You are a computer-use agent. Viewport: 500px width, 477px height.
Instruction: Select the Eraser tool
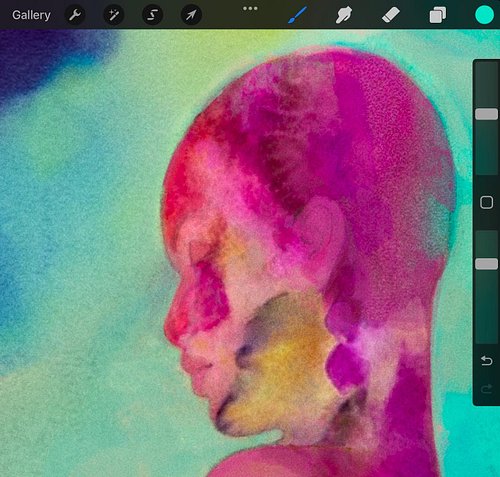click(x=391, y=15)
